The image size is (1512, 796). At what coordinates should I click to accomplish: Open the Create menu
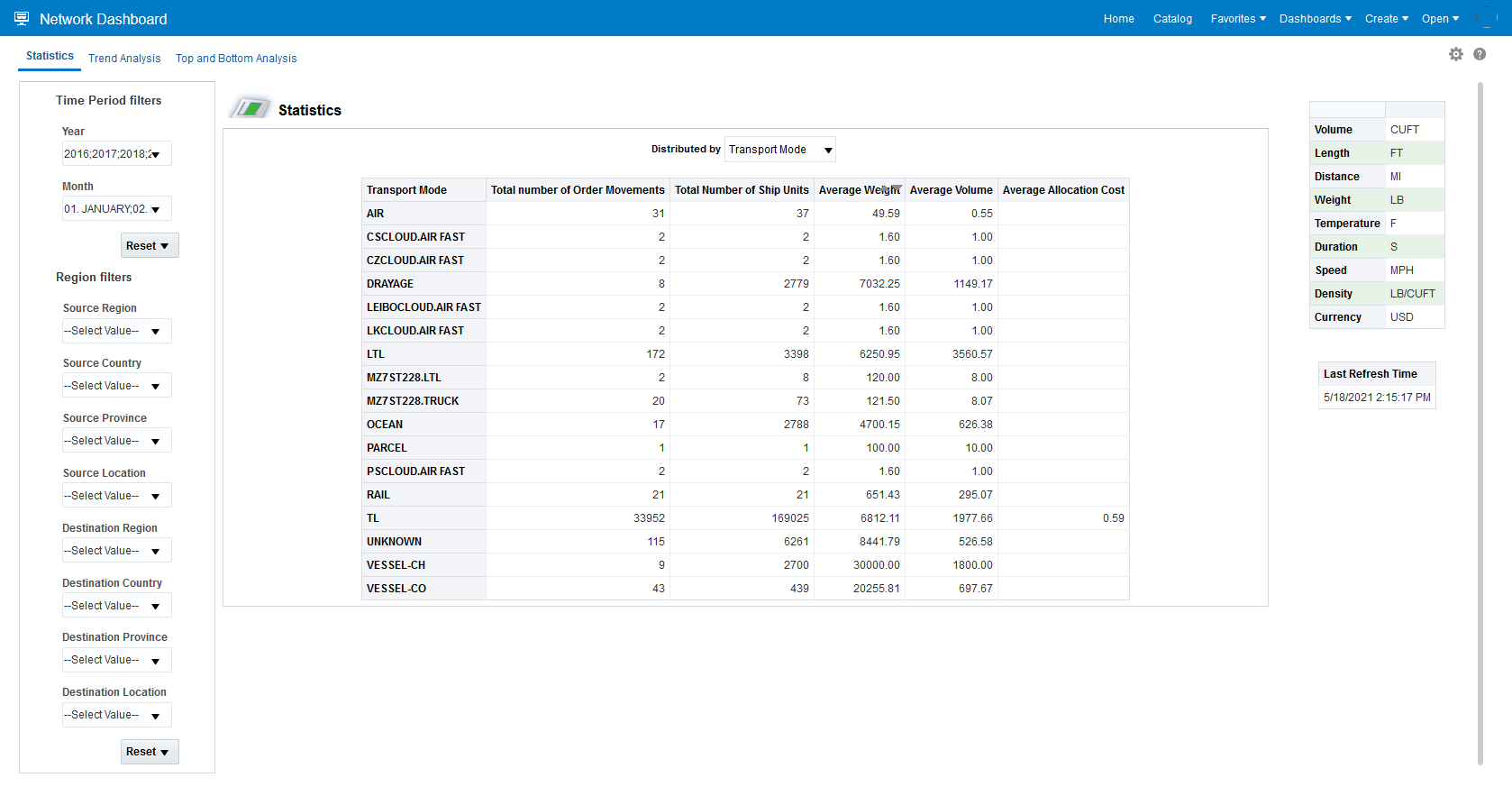pos(1387,19)
